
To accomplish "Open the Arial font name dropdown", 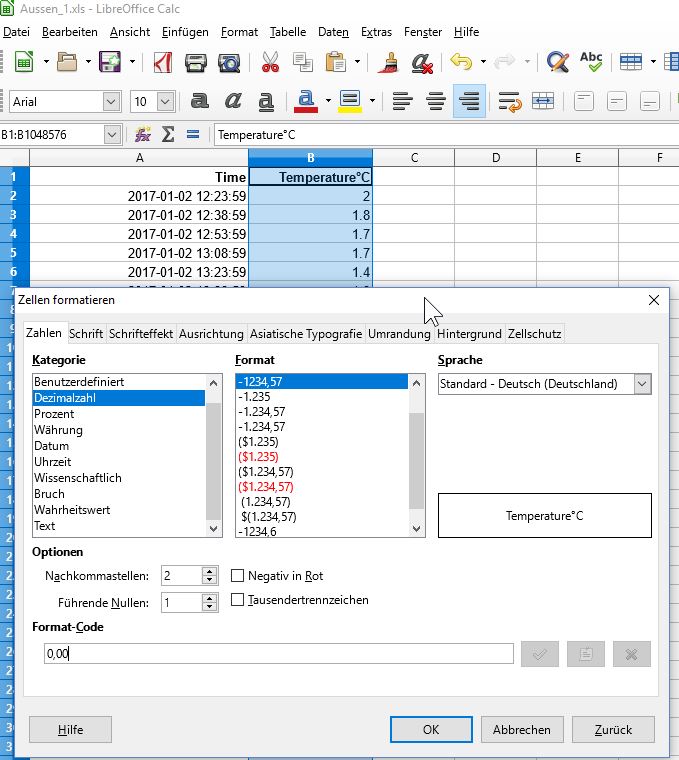I will (111, 102).
